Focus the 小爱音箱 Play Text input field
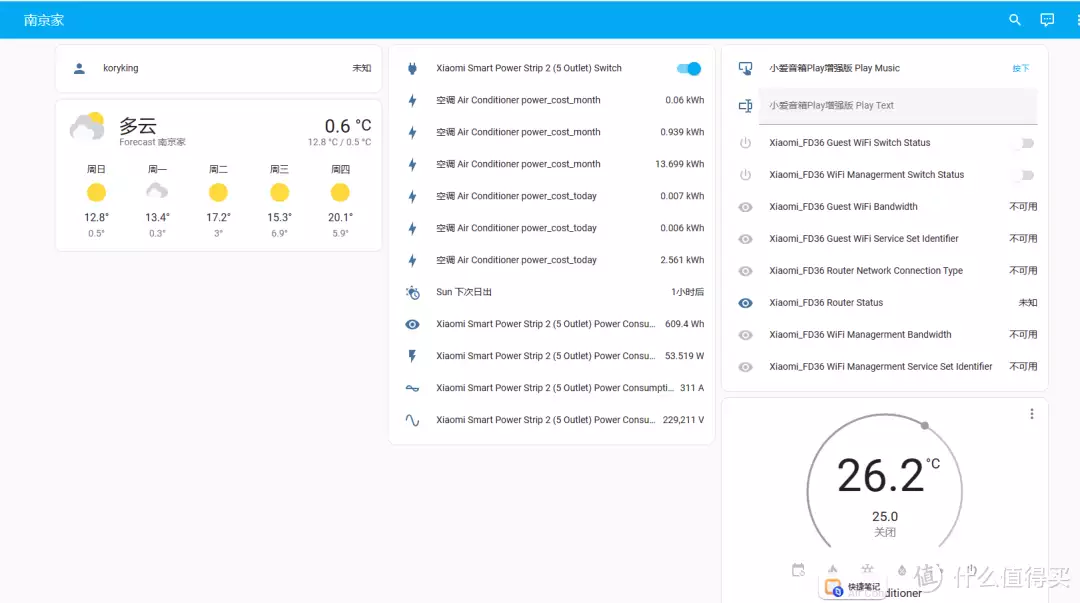 (897, 105)
